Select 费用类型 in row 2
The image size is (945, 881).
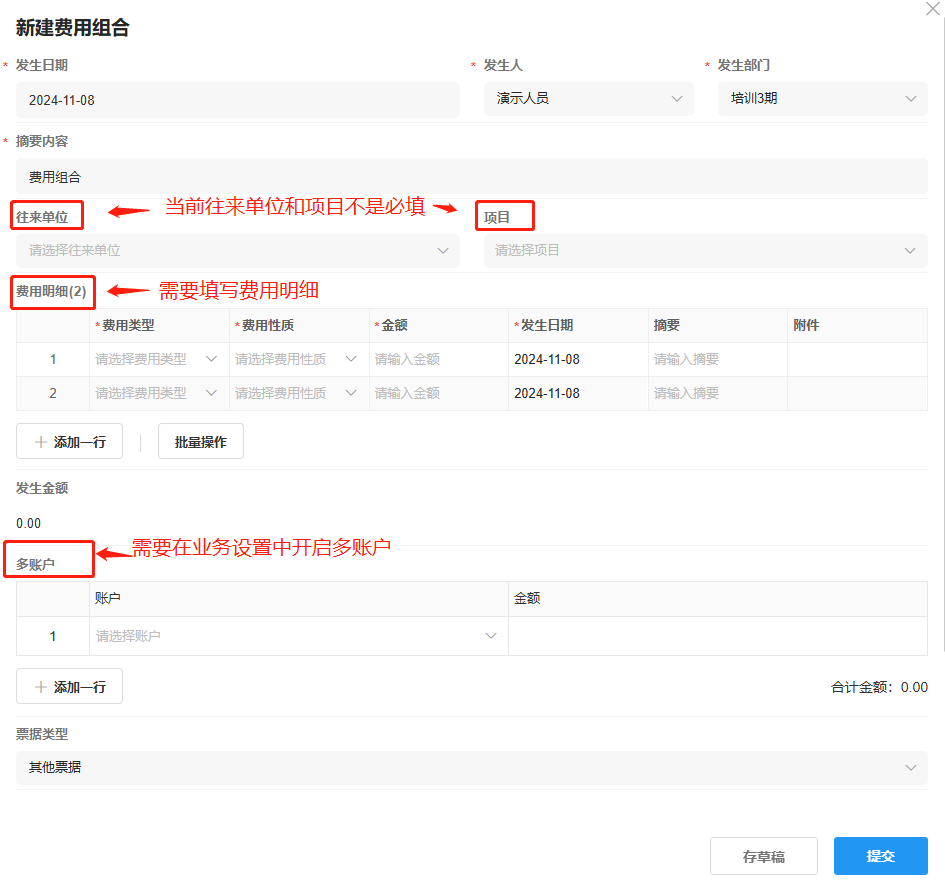158,393
